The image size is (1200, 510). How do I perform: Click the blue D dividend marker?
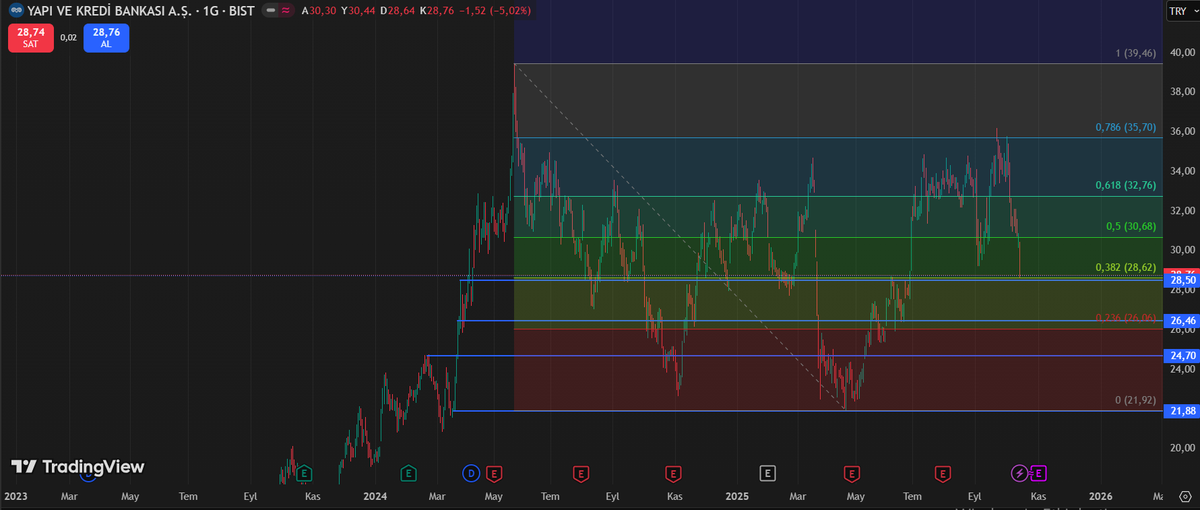[471, 472]
